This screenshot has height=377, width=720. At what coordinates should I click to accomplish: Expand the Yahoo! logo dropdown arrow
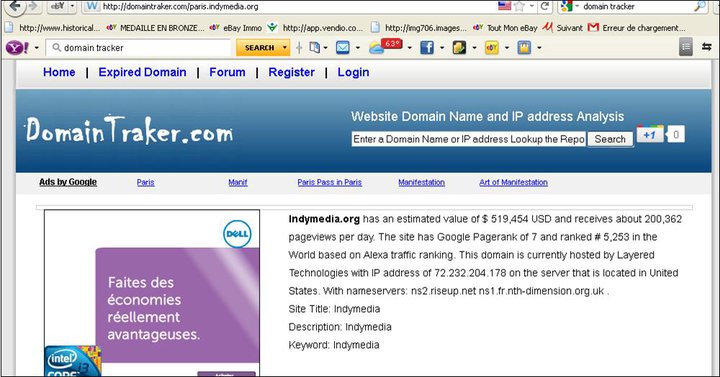point(36,47)
